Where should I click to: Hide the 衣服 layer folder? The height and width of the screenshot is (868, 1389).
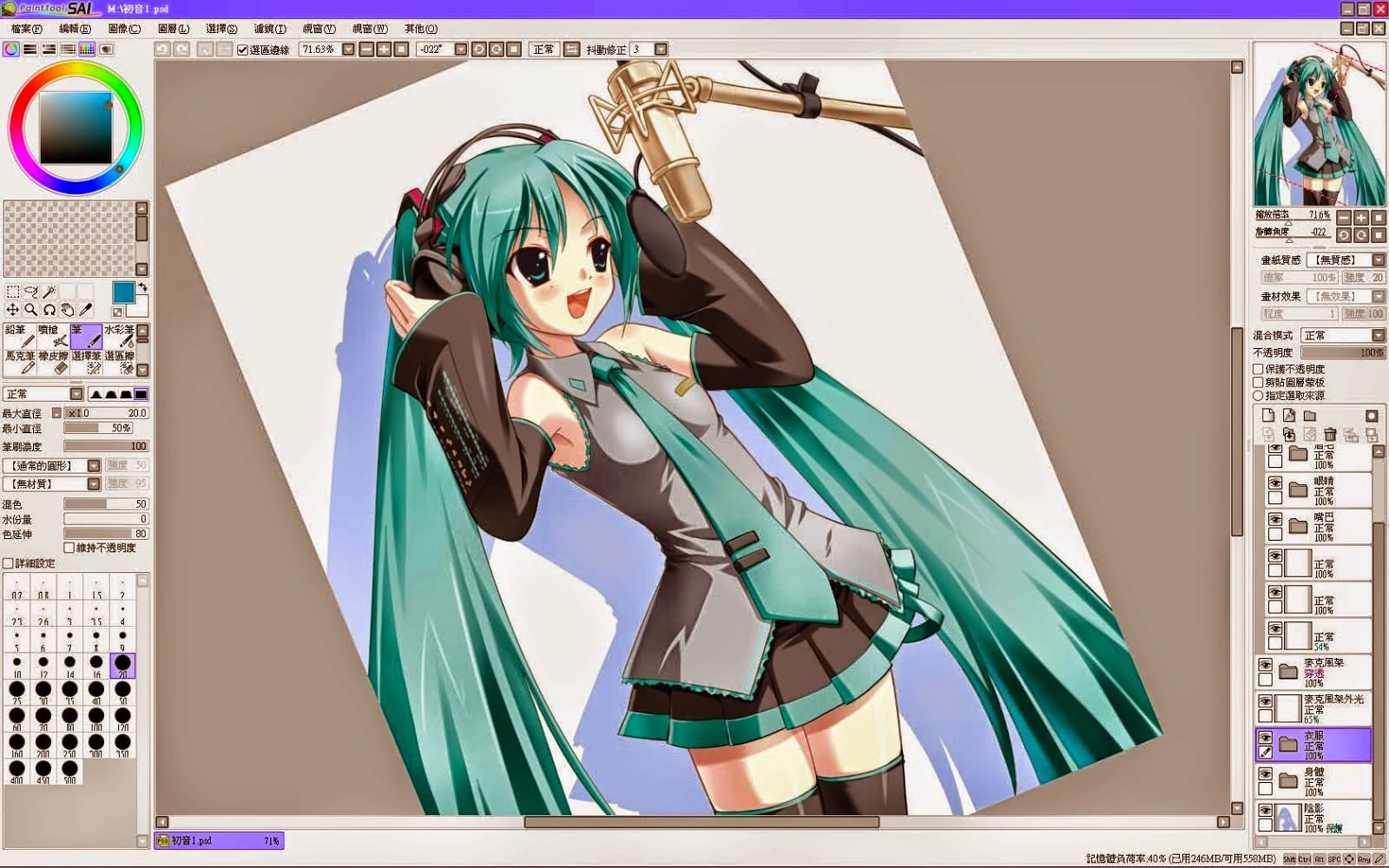coord(1266,738)
